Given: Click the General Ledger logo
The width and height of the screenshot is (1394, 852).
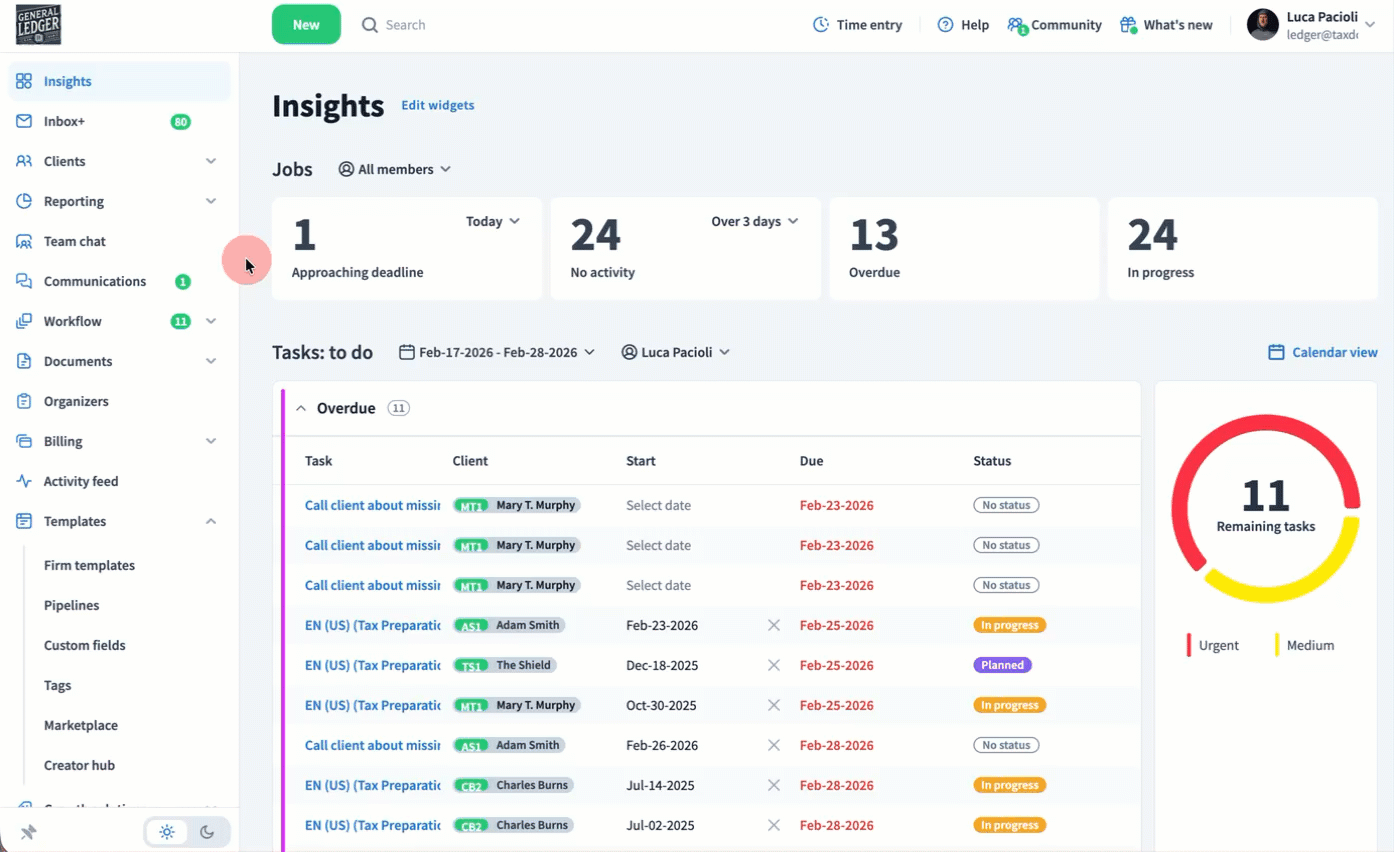Looking at the screenshot, I should 39,25.
